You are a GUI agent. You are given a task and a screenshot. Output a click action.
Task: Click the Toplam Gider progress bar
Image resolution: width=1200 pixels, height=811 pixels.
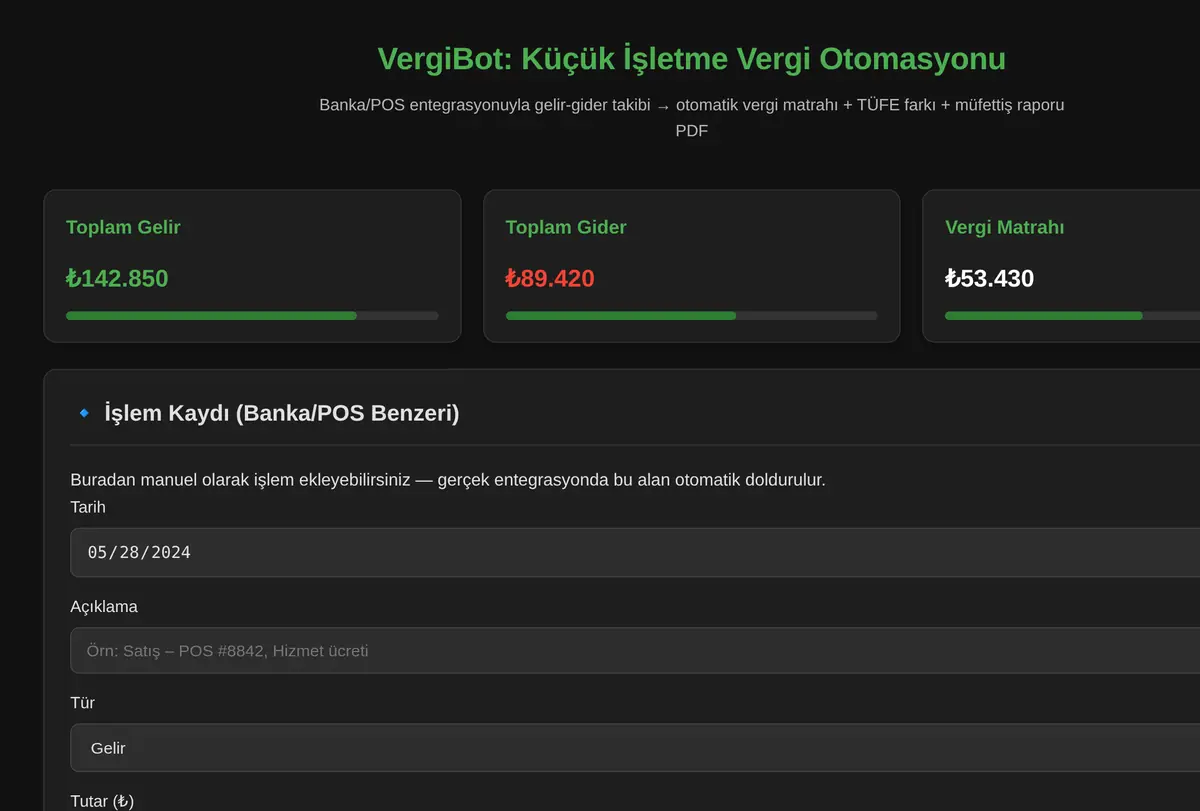(x=692, y=316)
